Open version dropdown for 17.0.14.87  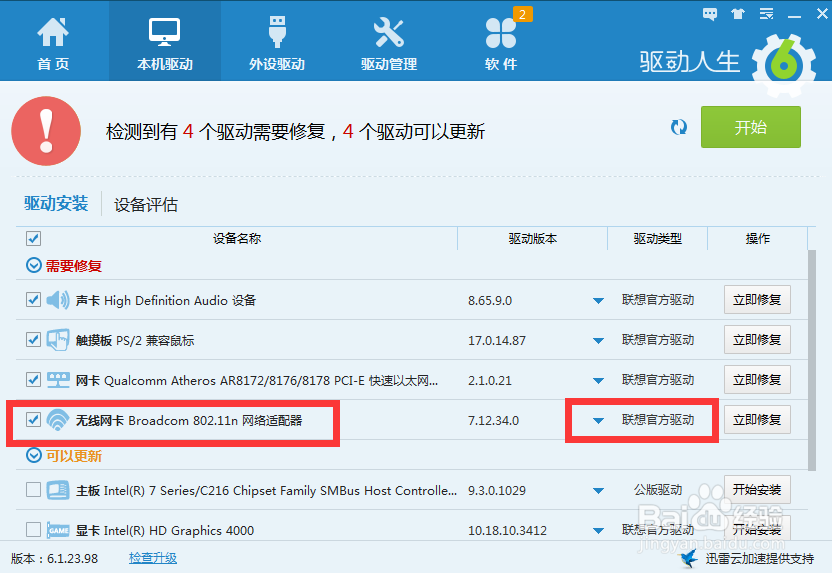[598, 341]
